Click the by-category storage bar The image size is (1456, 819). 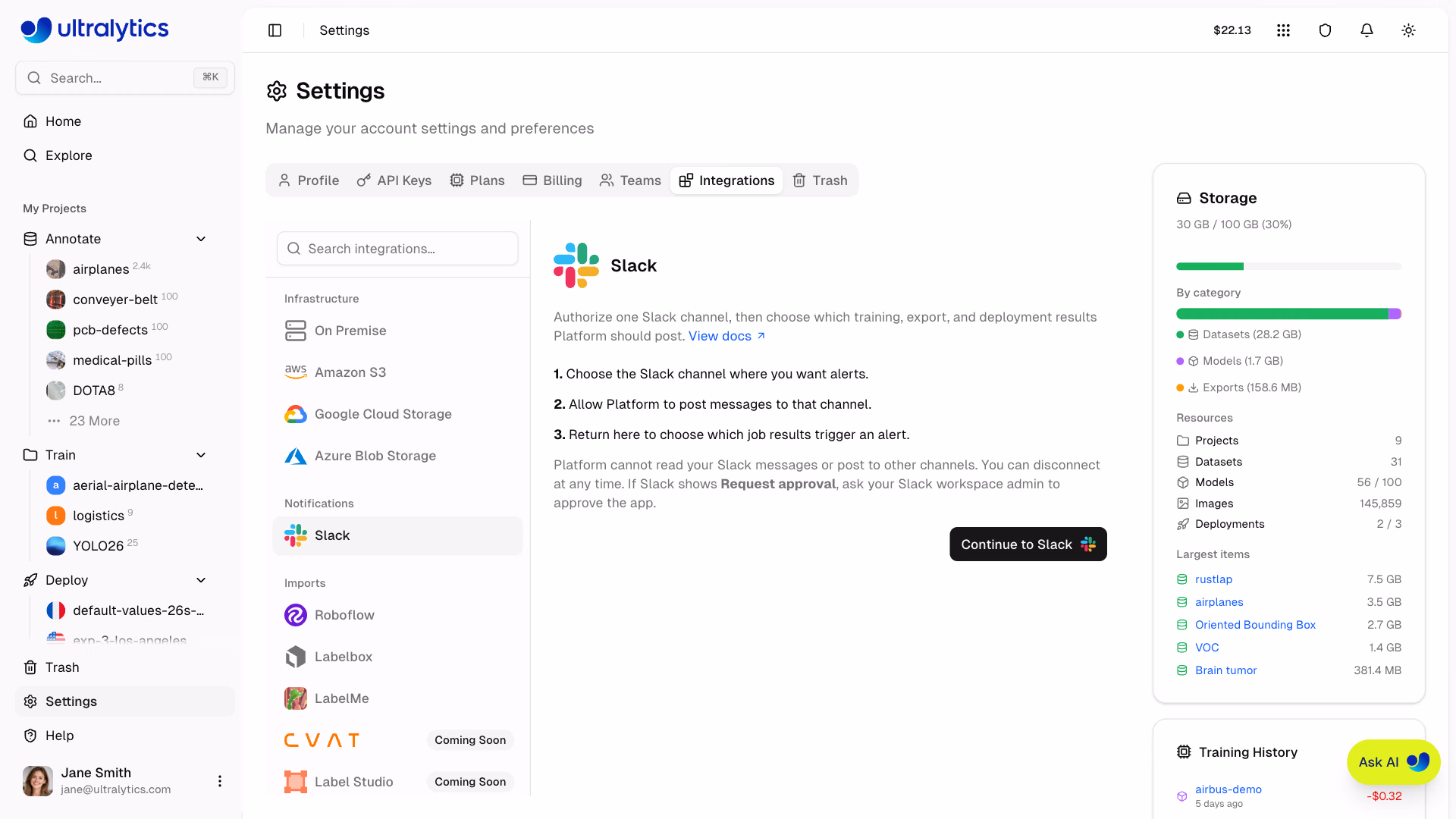click(1288, 314)
